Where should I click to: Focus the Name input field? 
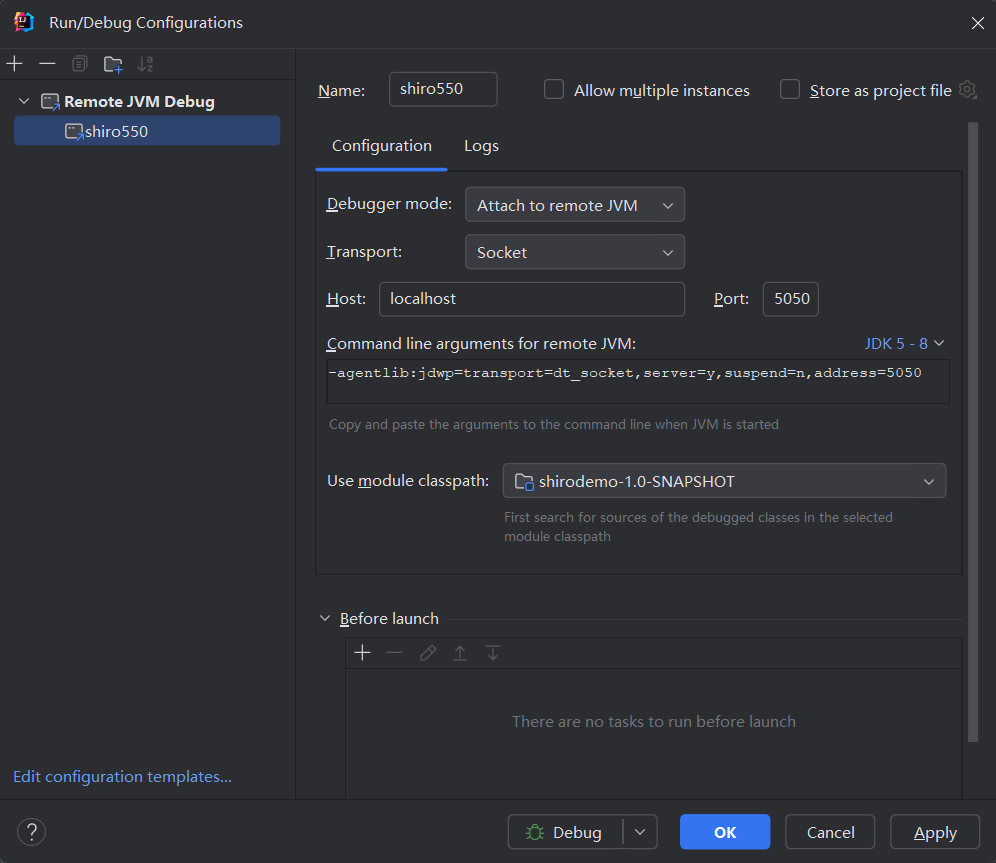click(x=443, y=89)
